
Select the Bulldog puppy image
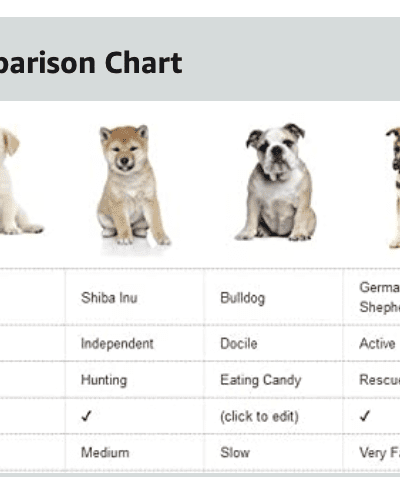point(276,182)
